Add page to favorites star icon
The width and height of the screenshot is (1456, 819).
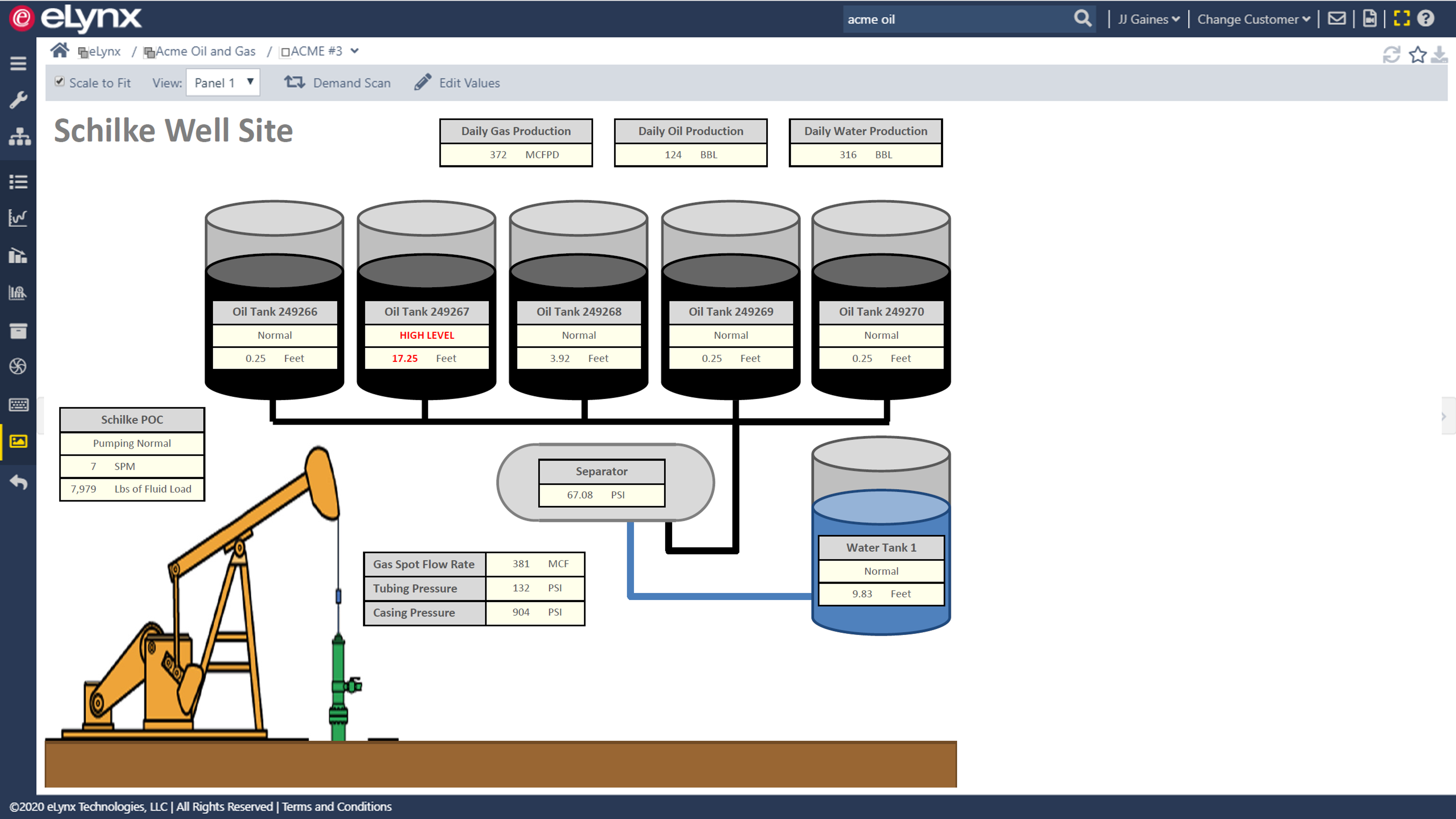point(1417,55)
